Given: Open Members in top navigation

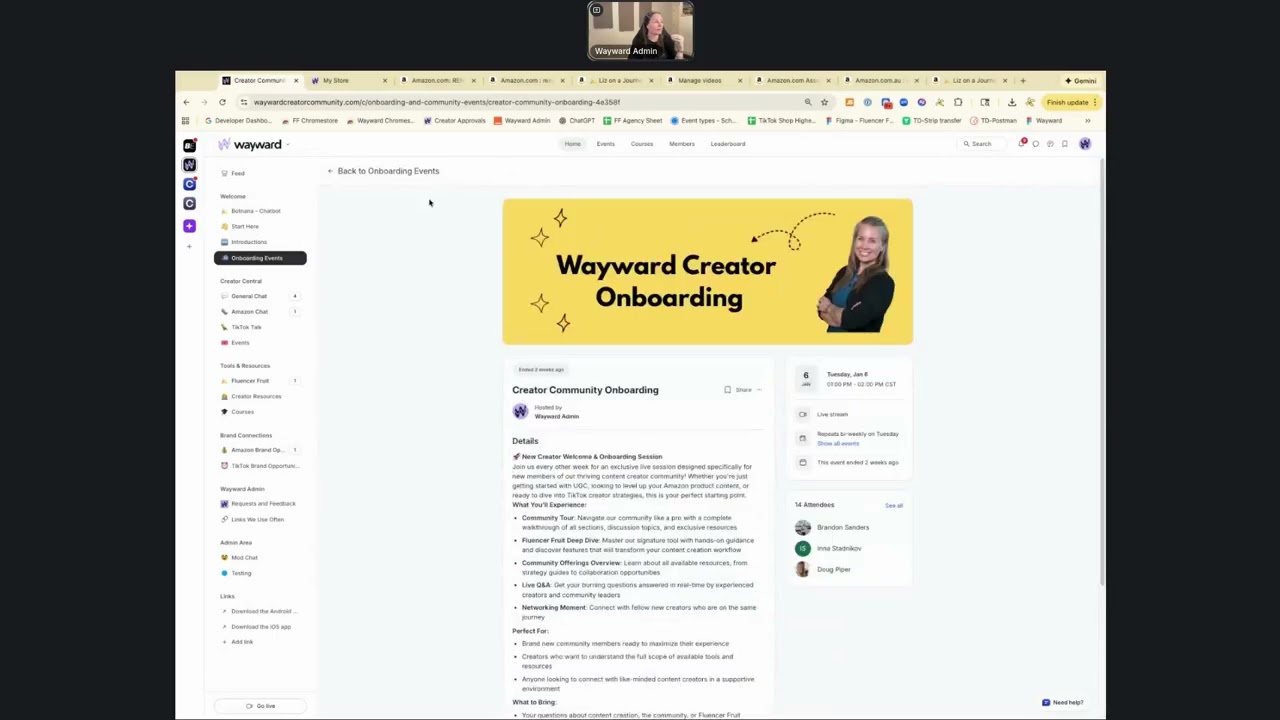Looking at the screenshot, I should click(682, 144).
